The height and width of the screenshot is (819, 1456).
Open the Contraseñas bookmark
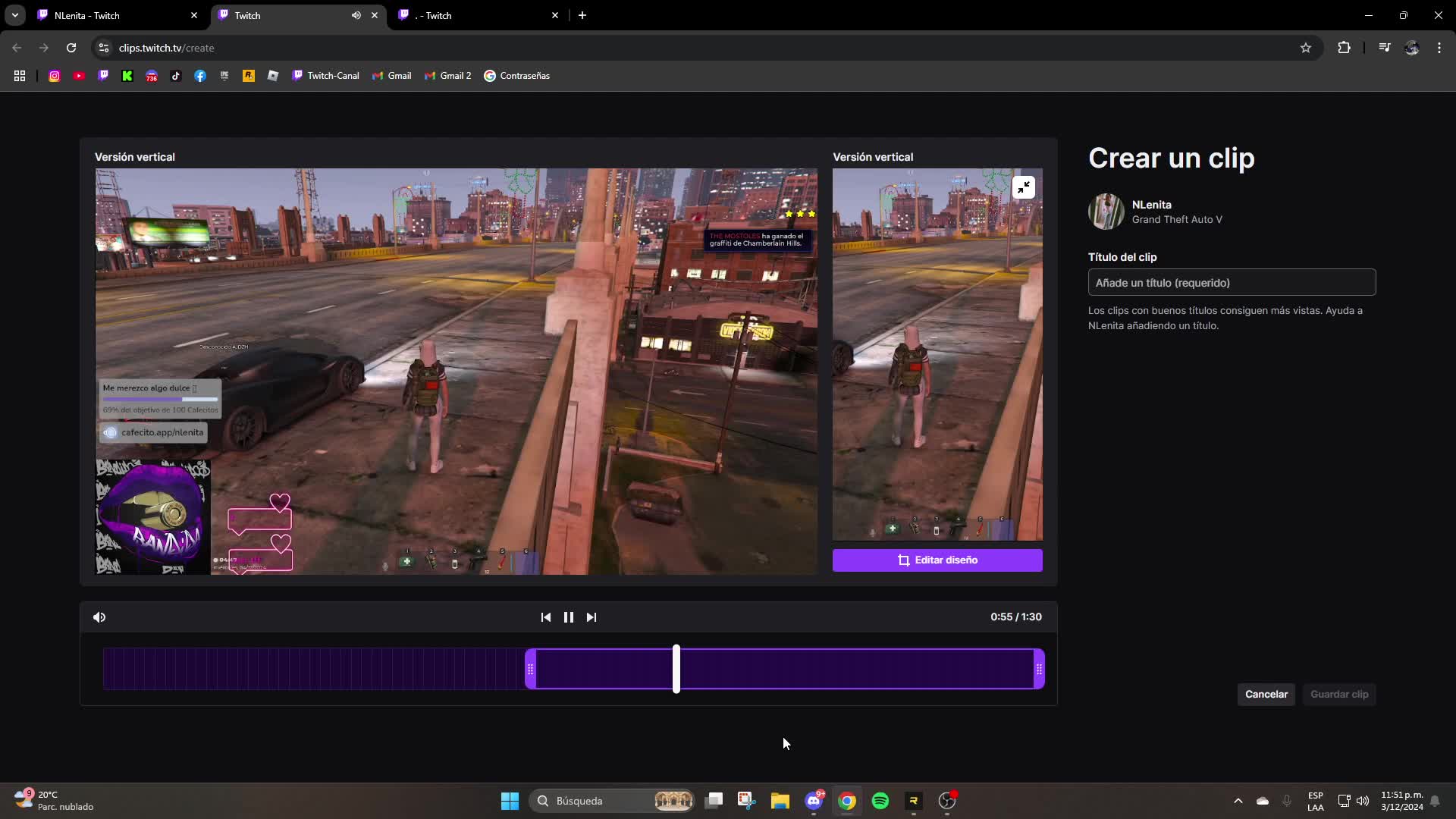click(517, 75)
